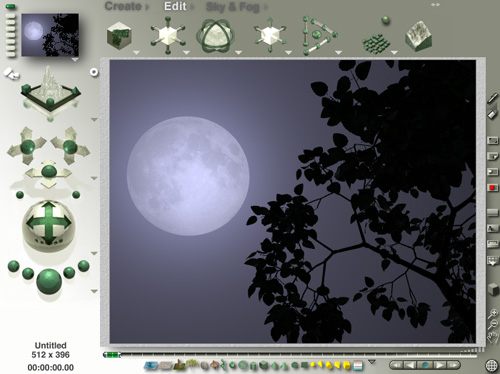Open the Materials Lab cube icon
Screen dimensions: 500x374
tap(119, 35)
